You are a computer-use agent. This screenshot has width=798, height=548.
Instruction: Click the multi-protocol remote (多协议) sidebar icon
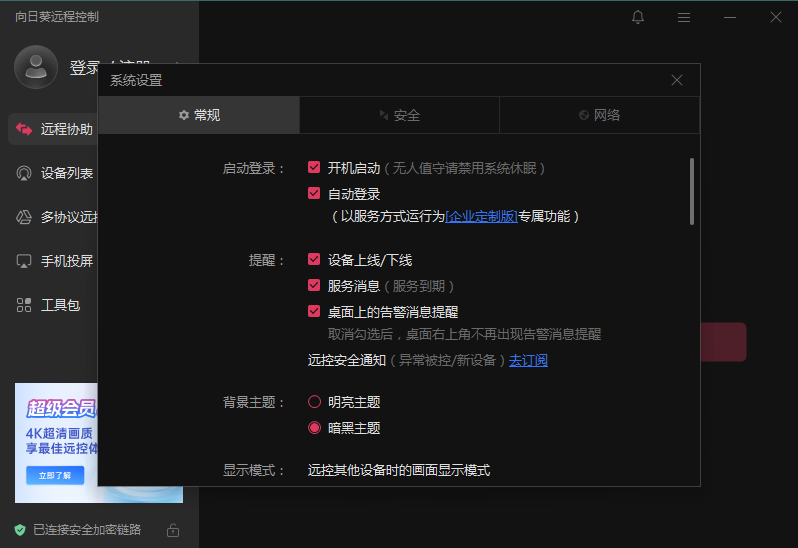tap(24, 217)
